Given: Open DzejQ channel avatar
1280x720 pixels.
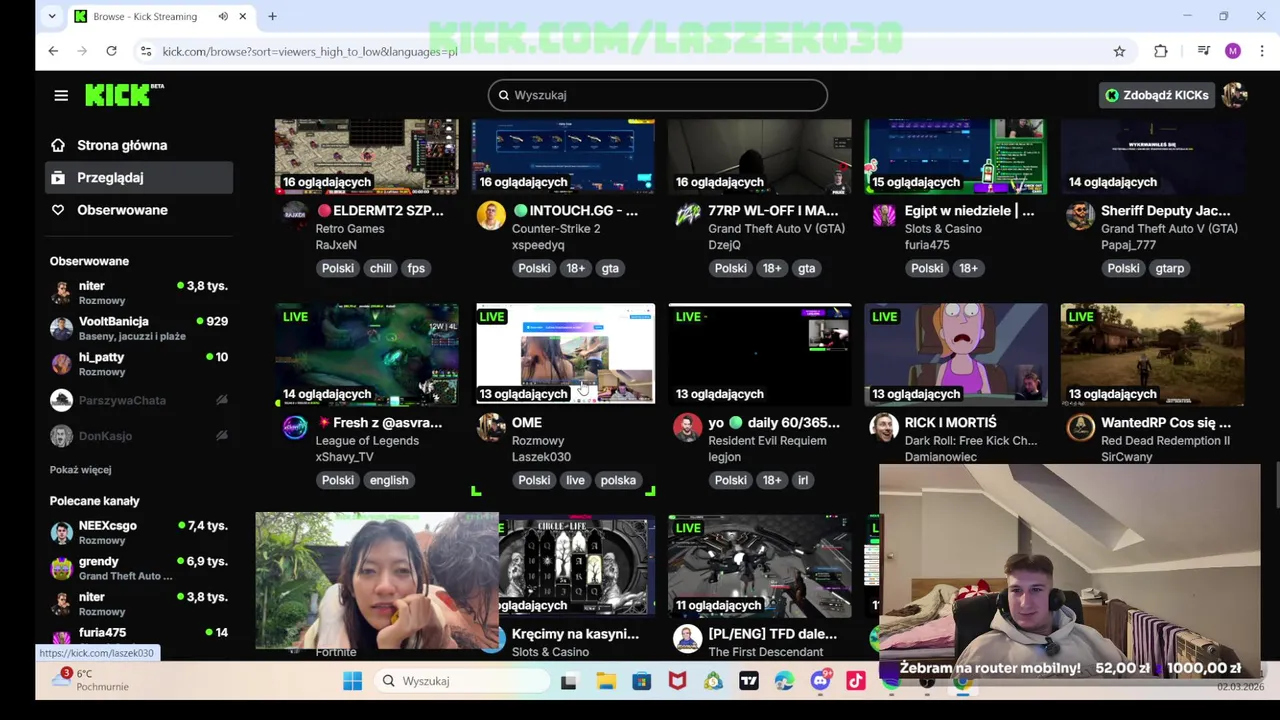Looking at the screenshot, I should (x=687, y=215).
